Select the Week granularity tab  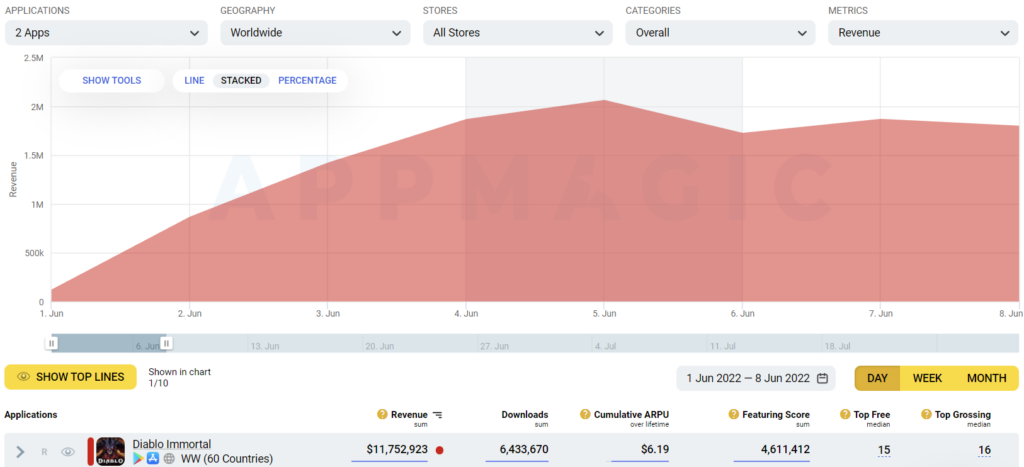[928, 378]
